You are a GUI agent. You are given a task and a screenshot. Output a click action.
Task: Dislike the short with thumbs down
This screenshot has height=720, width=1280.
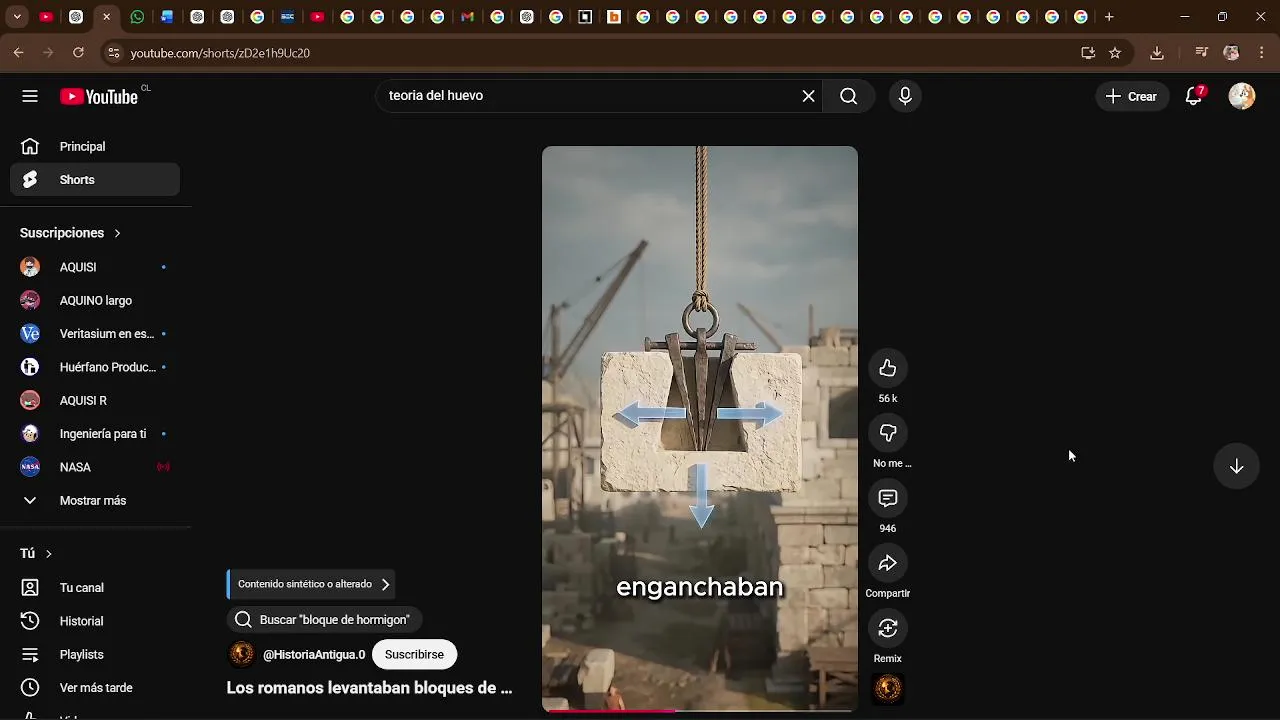pyautogui.click(x=888, y=433)
